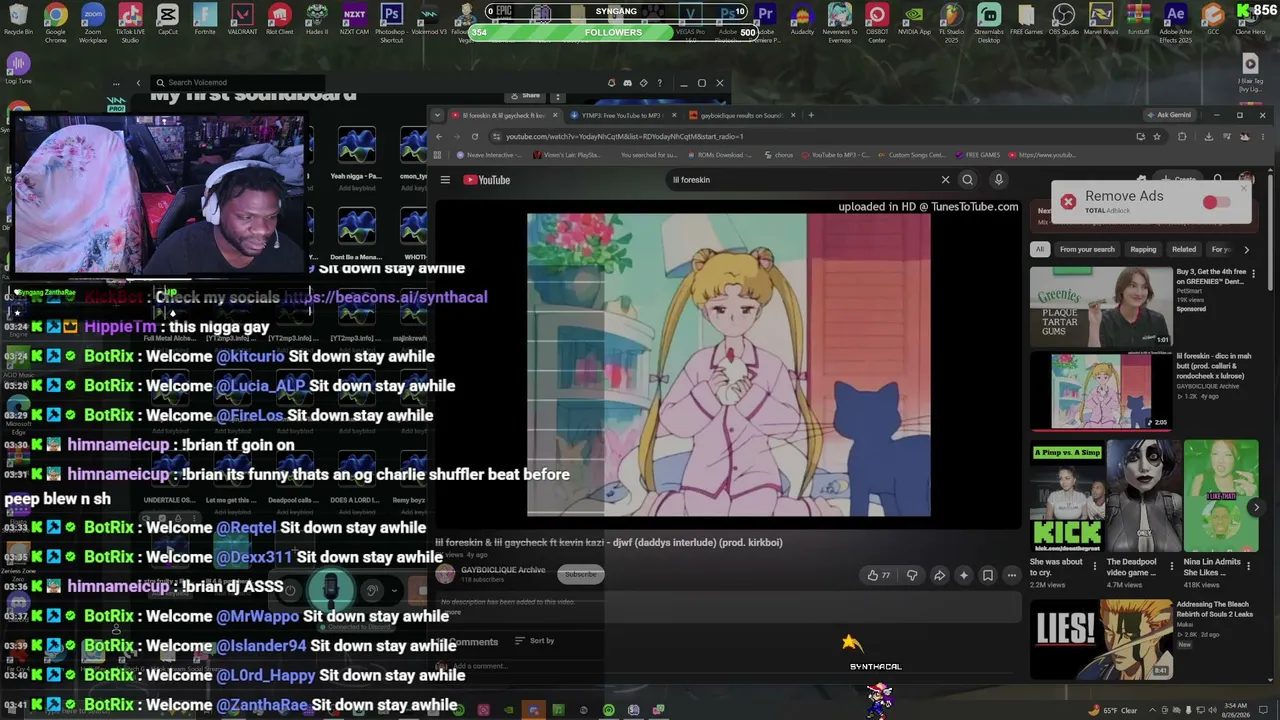The image size is (1280, 720).
Task: Go back in the Chrome browser
Action: (x=438, y=136)
